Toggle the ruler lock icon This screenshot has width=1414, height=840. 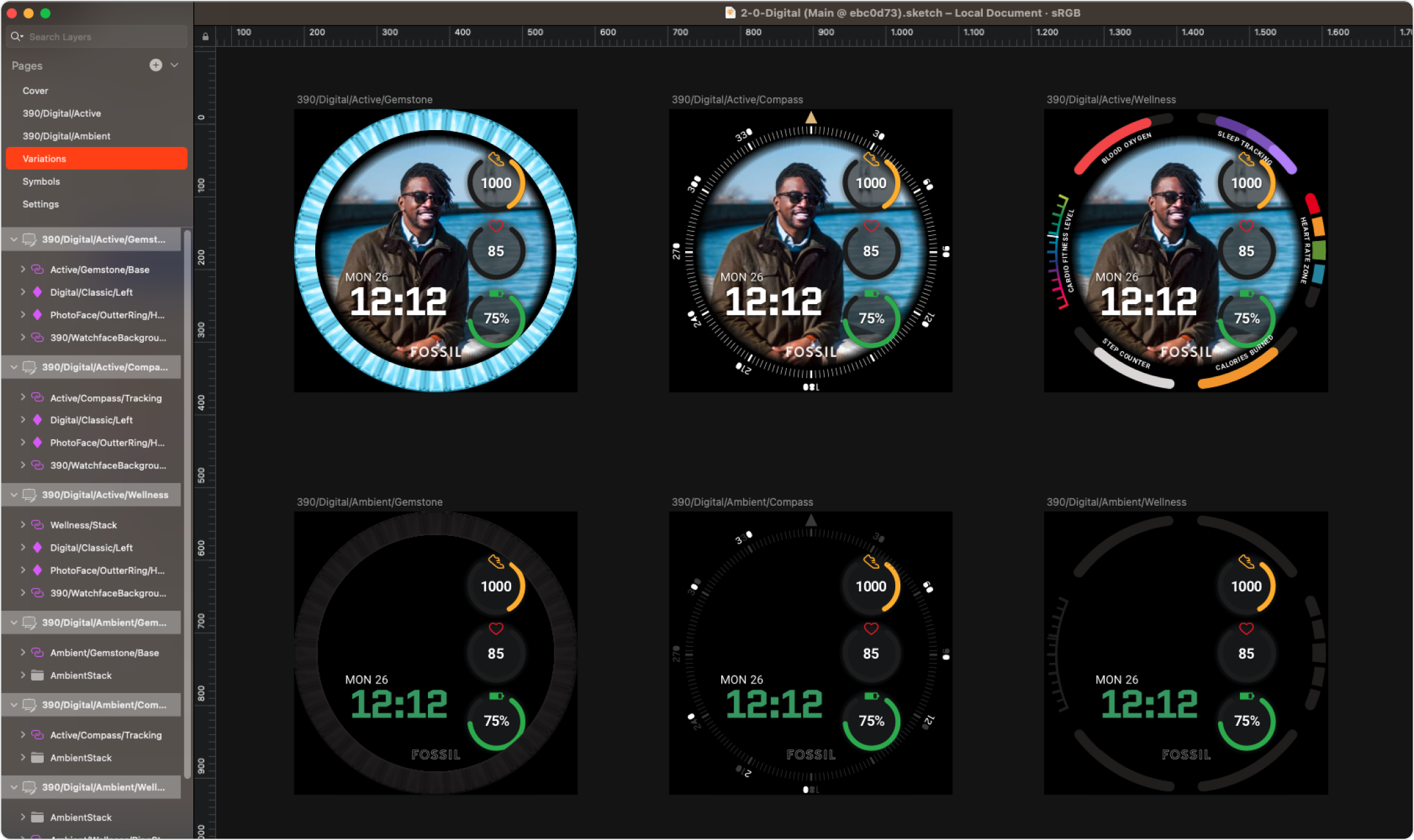205,37
